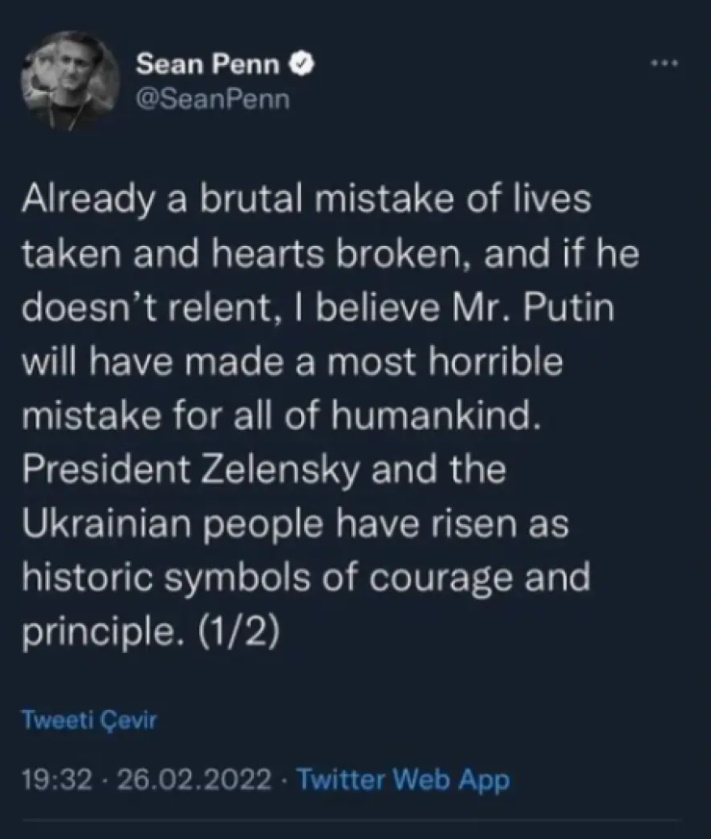
Task: Open the @SeanPenn handle link
Action: (x=211, y=100)
